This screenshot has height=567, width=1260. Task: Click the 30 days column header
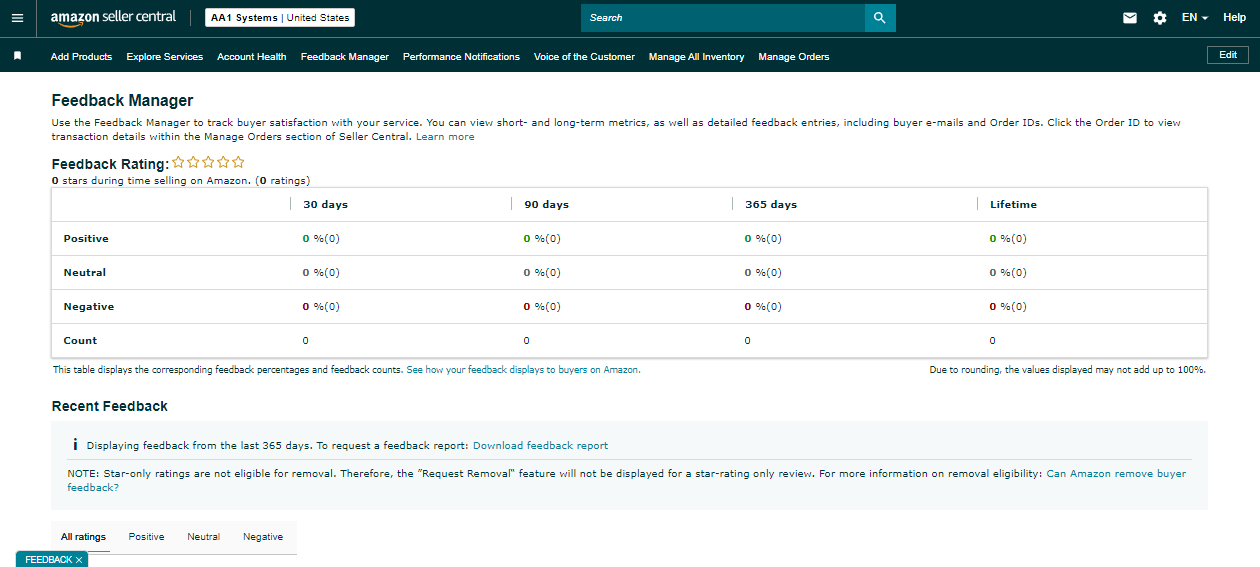point(325,204)
